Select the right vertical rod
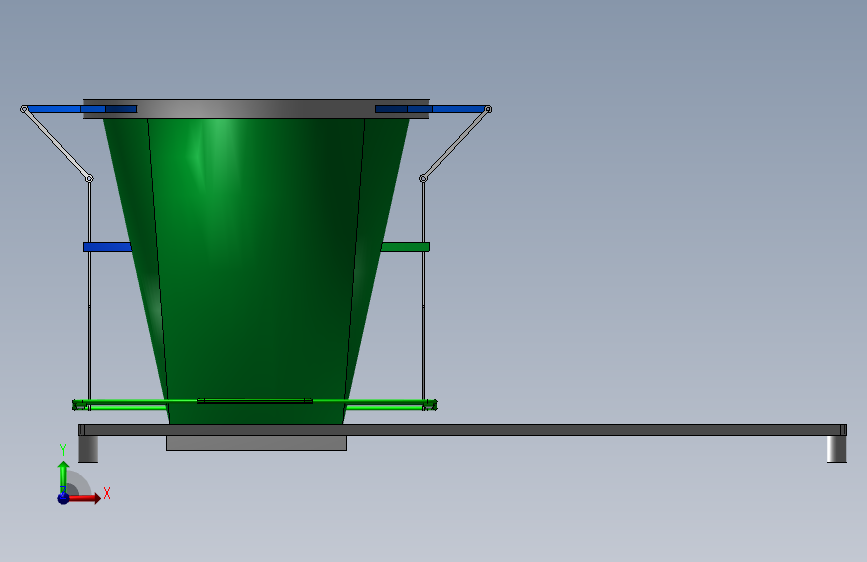The width and height of the screenshot is (867, 562). pyautogui.click(x=424, y=293)
